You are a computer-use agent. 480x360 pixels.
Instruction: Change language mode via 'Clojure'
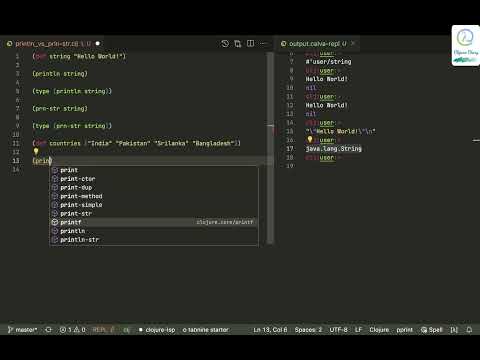point(379,330)
